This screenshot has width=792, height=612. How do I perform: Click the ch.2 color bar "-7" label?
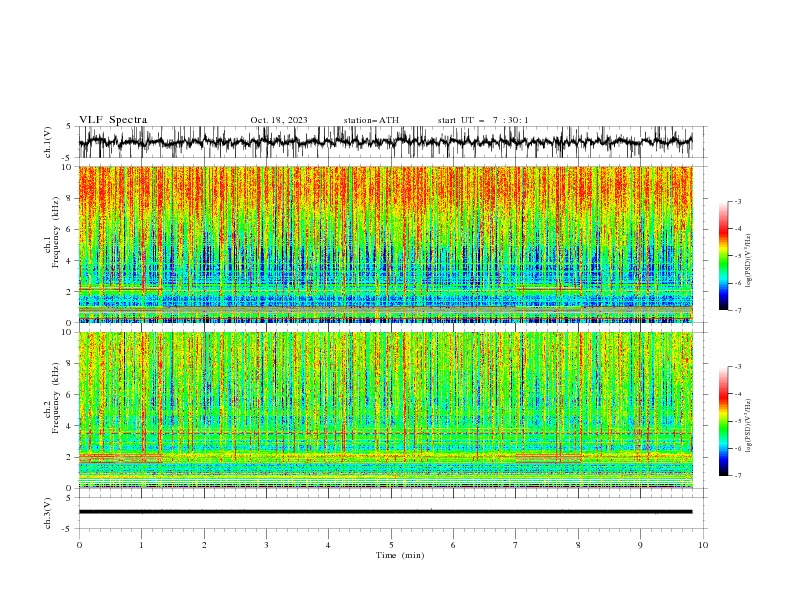pyautogui.click(x=738, y=476)
